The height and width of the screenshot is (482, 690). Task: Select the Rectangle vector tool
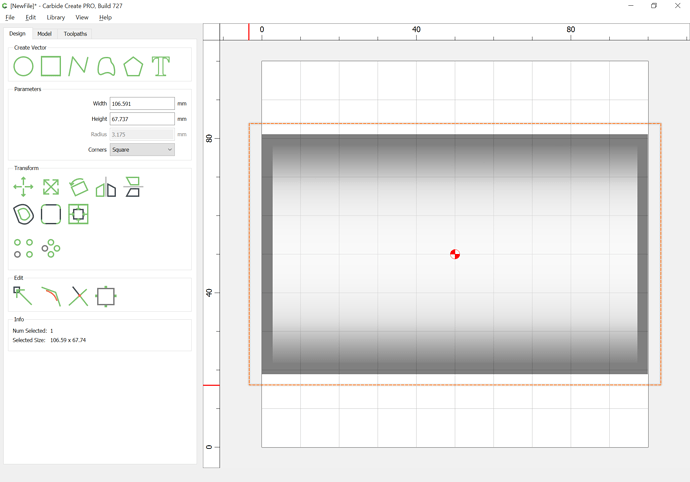[51, 66]
